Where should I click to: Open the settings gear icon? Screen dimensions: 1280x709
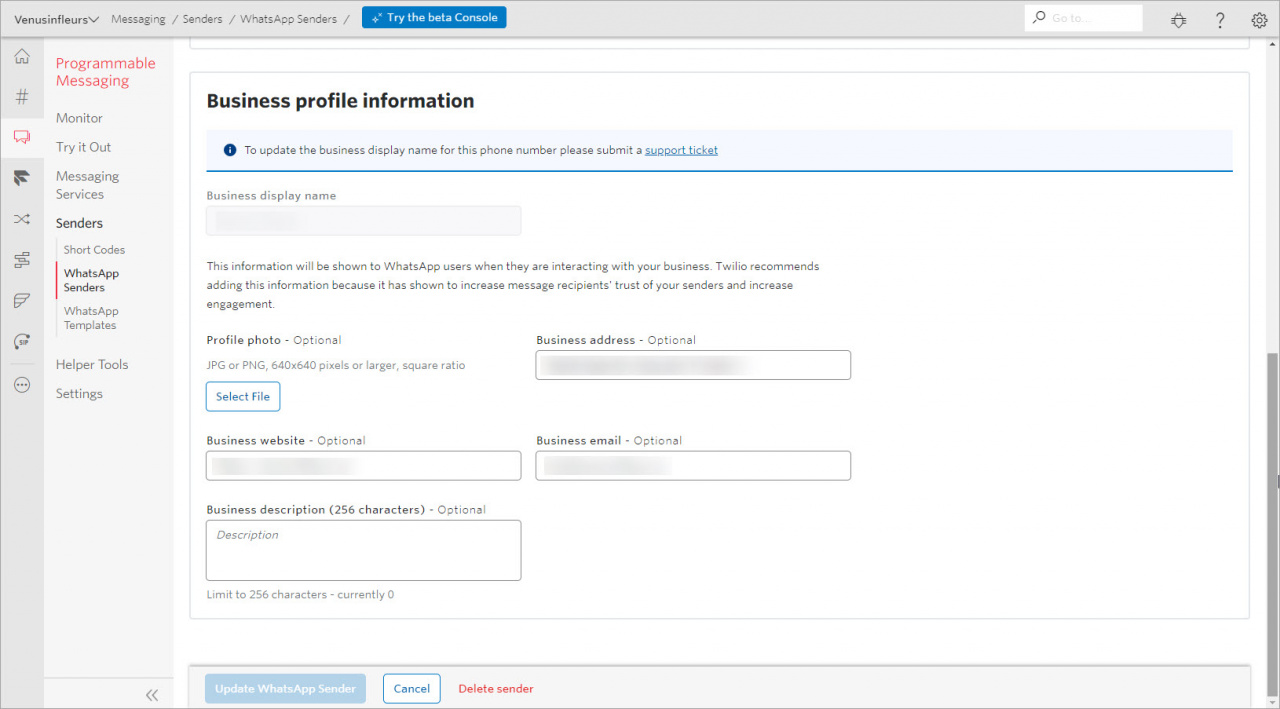(x=1259, y=19)
